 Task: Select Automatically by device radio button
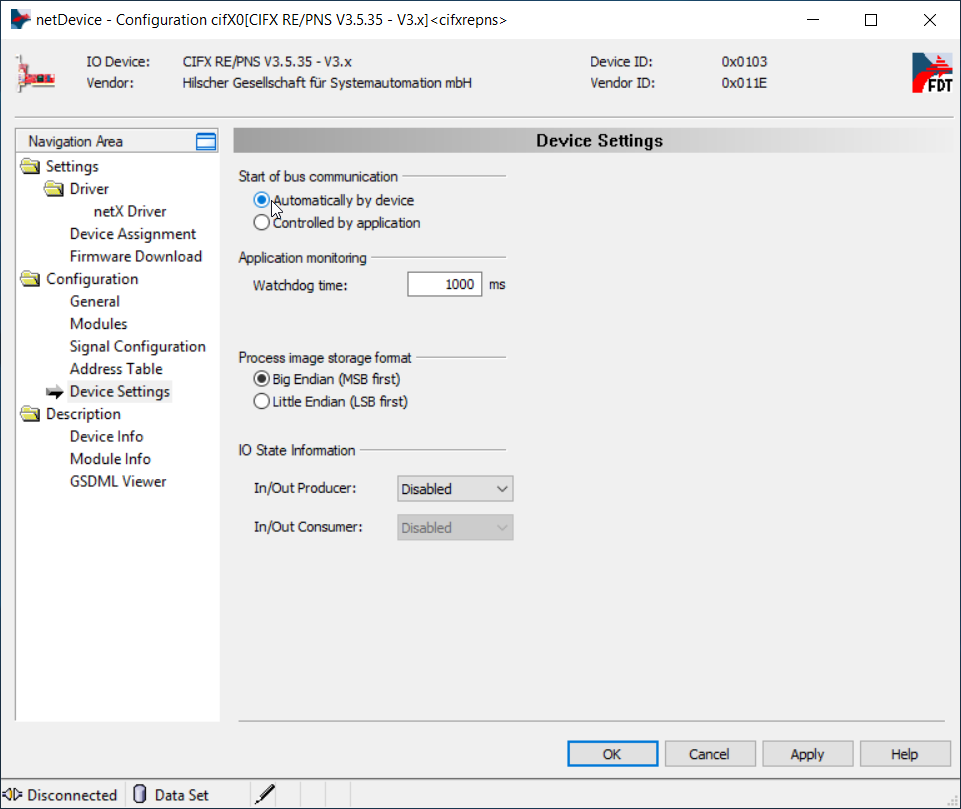(262, 200)
